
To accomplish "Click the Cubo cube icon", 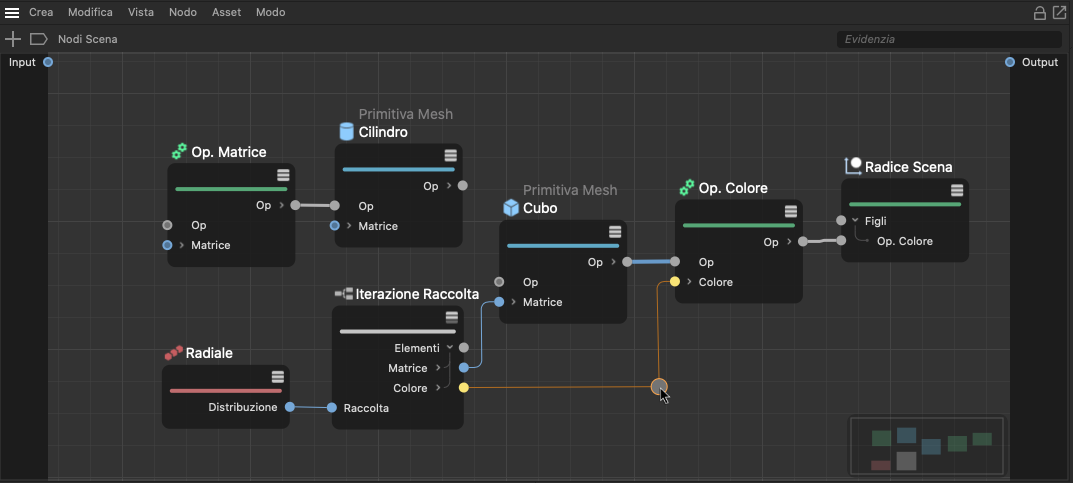I will (511, 207).
